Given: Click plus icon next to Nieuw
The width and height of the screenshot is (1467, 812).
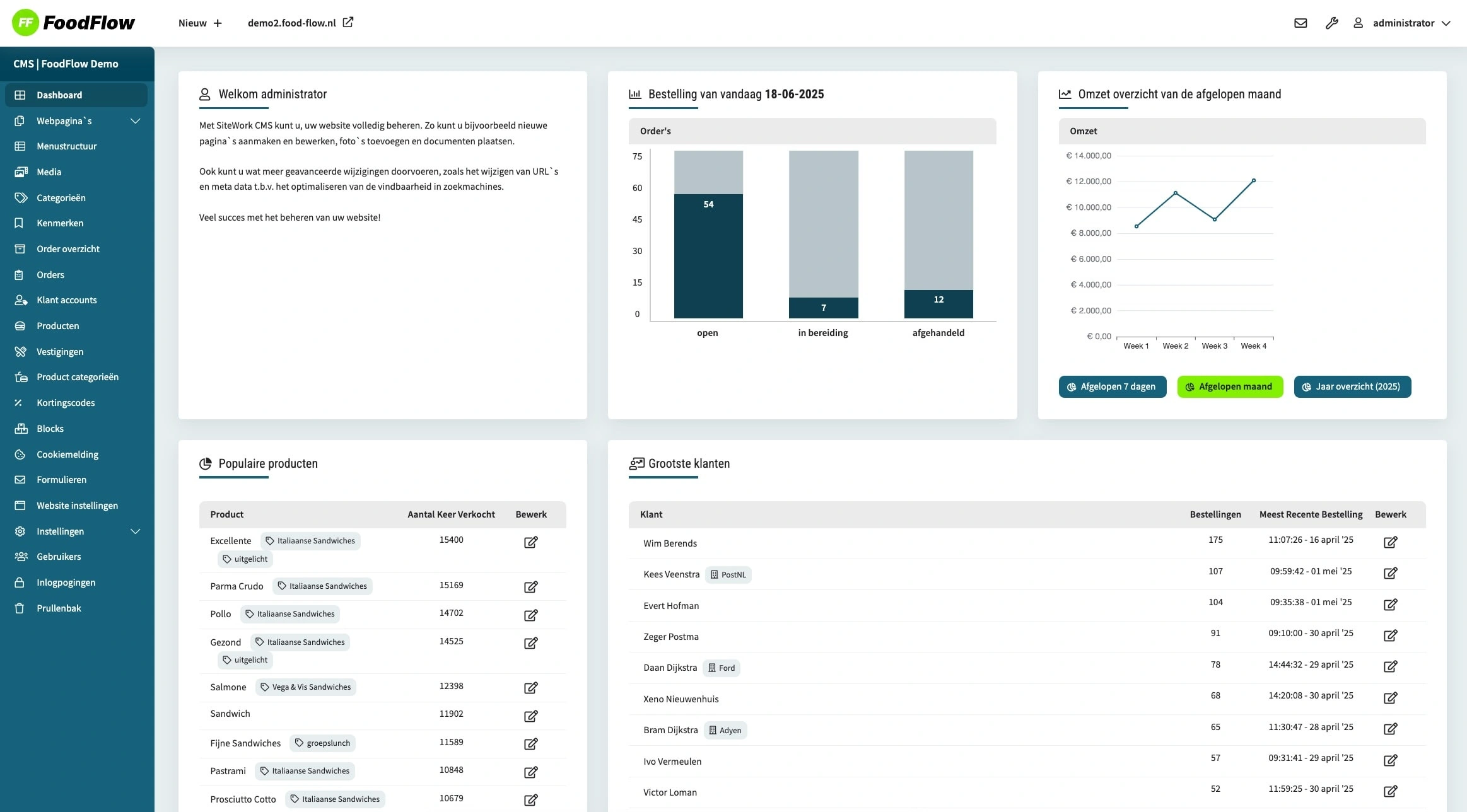Looking at the screenshot, I should tap(218, 23).
